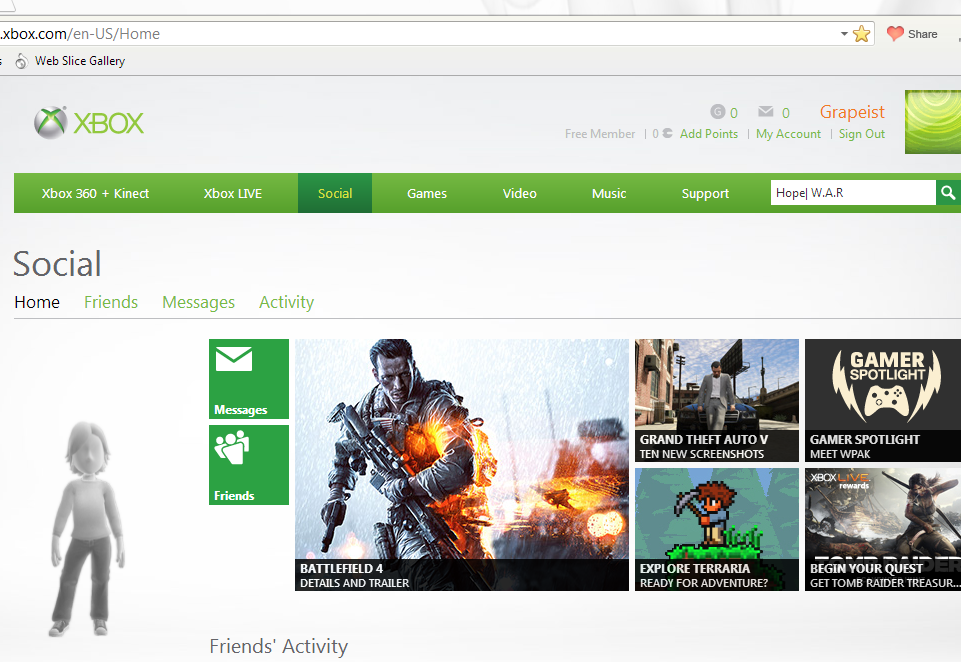Click the Xbox logo
This screenshot has height=662, width=961.
pyautogui.click(x=89, y=123)
